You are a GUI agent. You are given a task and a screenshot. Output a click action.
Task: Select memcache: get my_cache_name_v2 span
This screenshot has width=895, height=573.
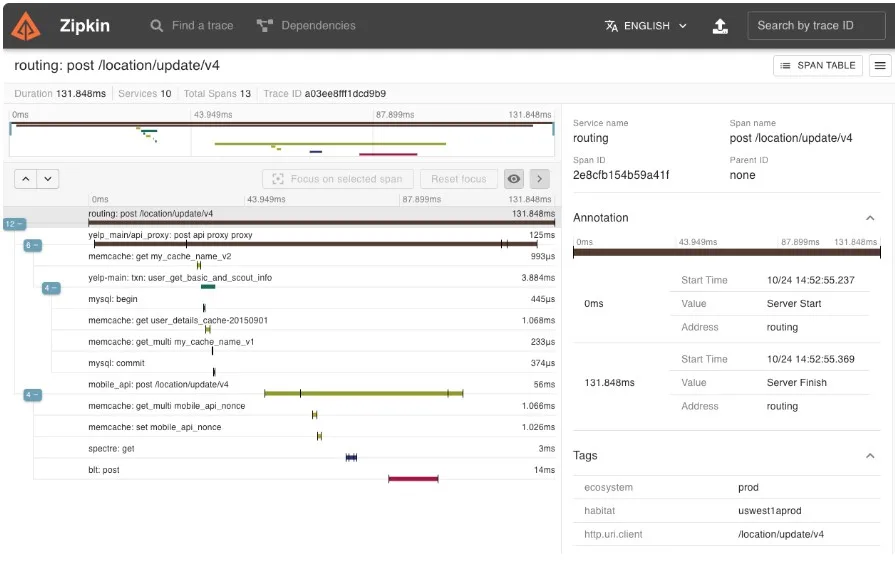point(321,260)
